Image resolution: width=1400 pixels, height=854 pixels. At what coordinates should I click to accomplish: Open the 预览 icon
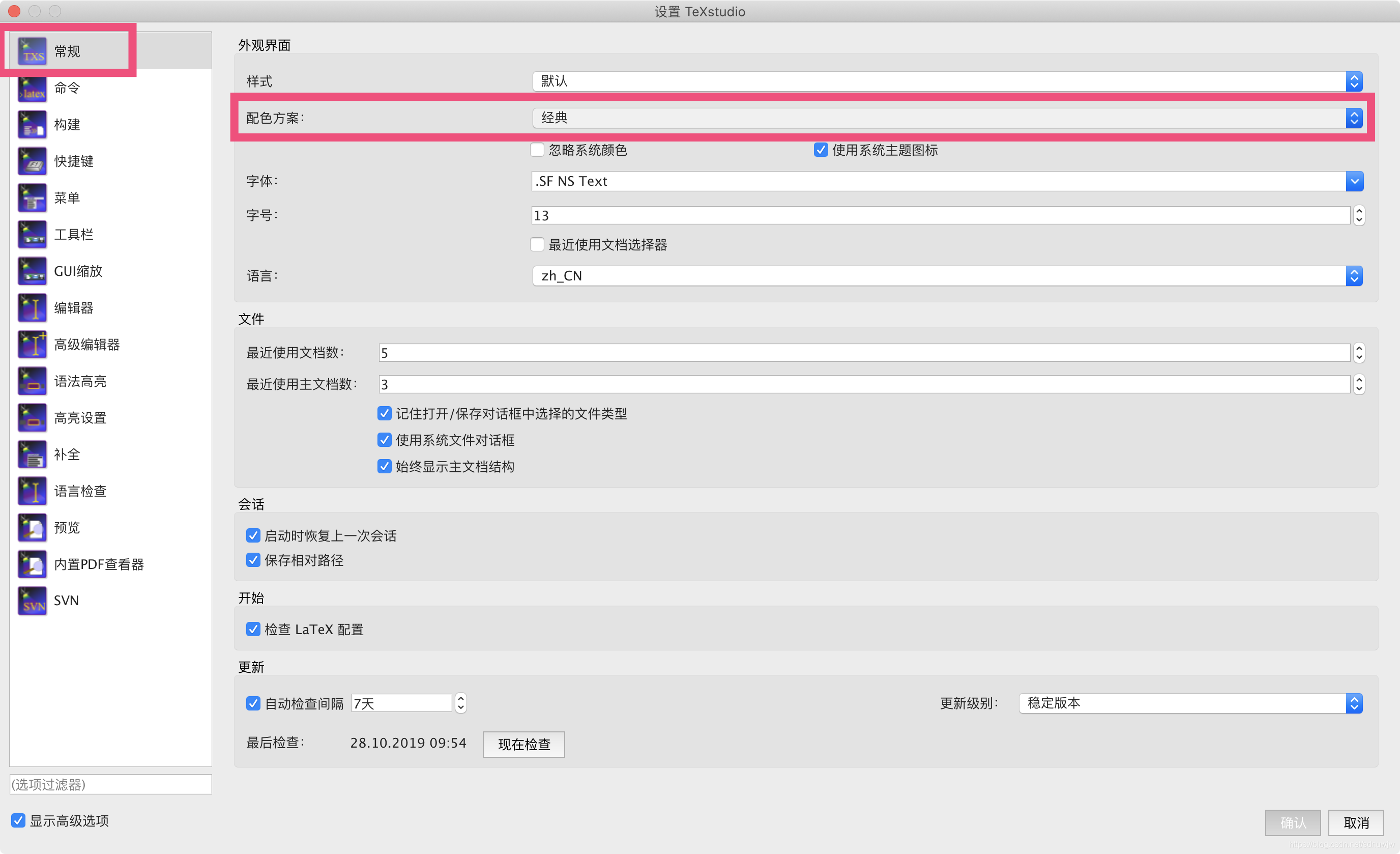point(33,528)
